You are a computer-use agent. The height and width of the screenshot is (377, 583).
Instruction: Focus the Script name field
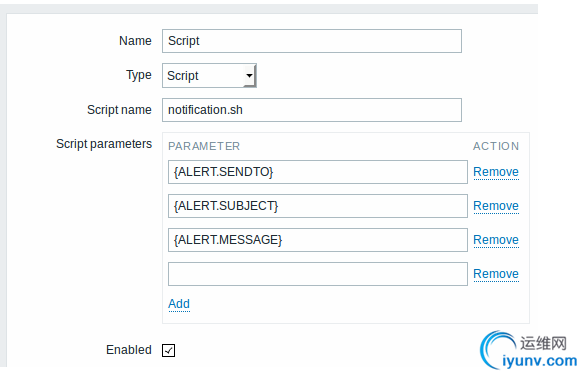pyautogui.click(x=312, y=110)
